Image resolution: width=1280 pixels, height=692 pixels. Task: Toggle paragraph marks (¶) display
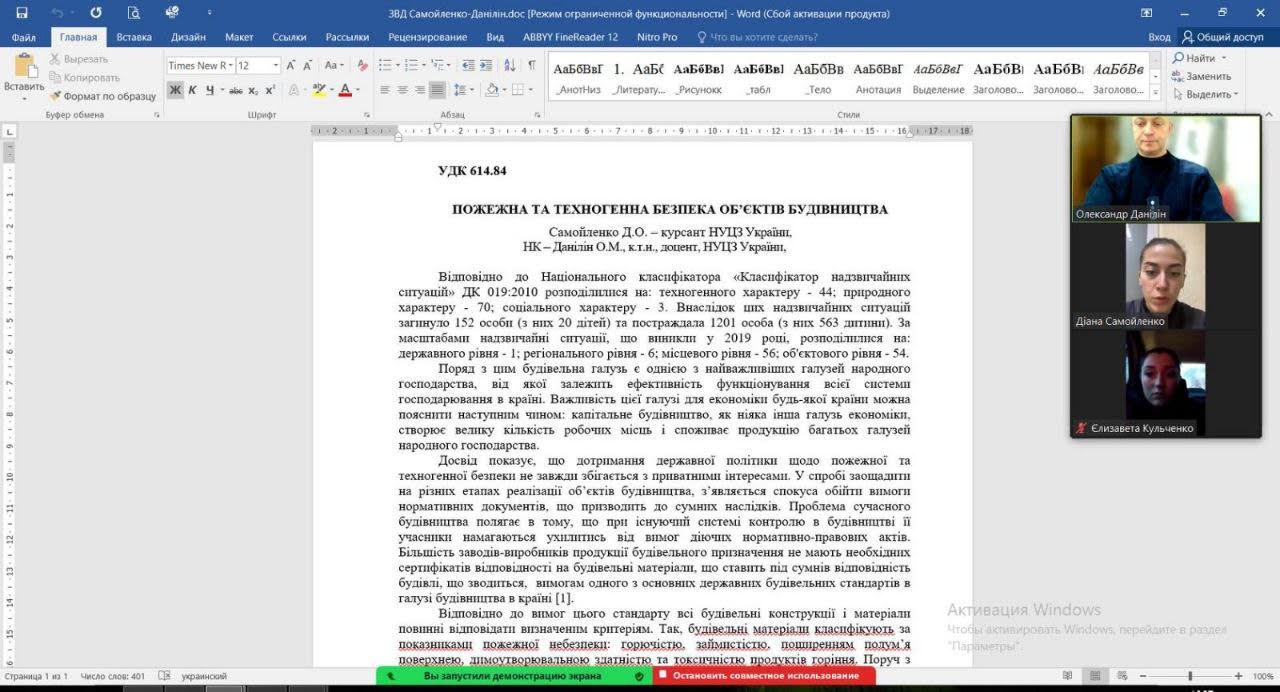click(533, 65)
